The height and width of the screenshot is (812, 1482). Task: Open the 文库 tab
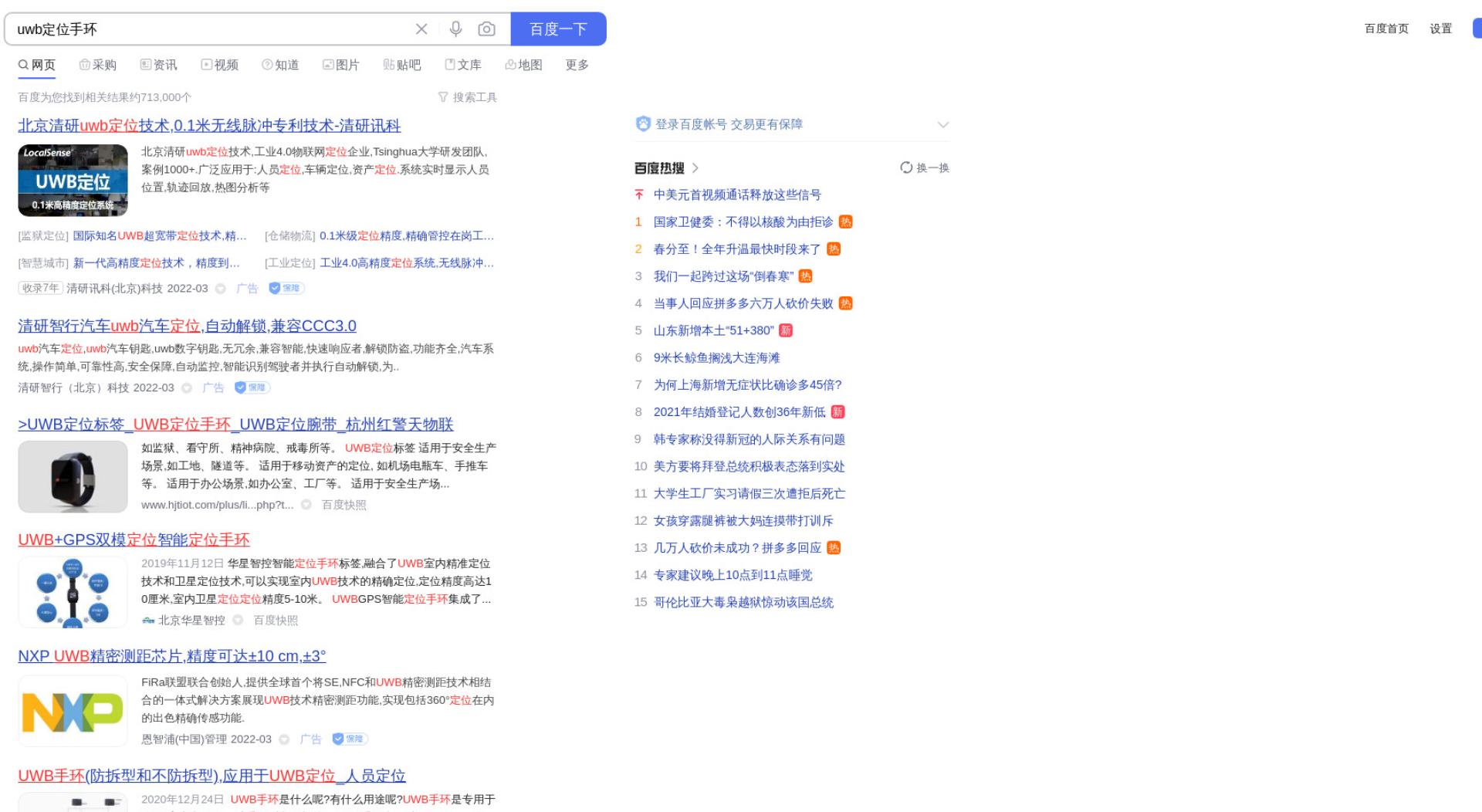[463, 65]
